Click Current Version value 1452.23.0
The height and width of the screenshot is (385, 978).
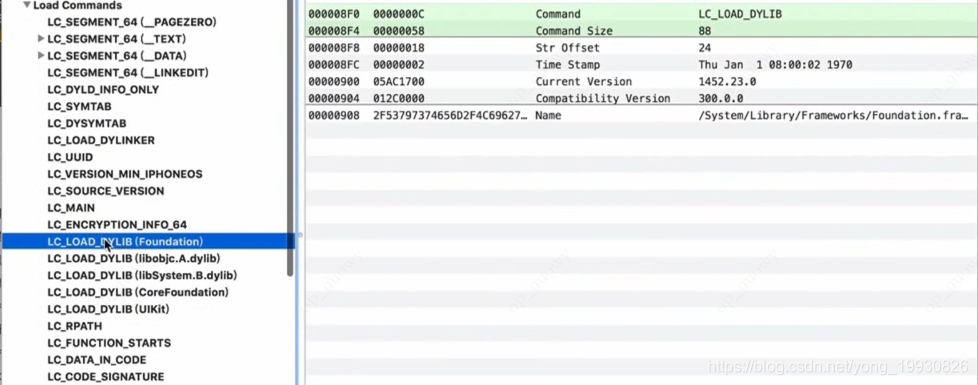(727, 82)
